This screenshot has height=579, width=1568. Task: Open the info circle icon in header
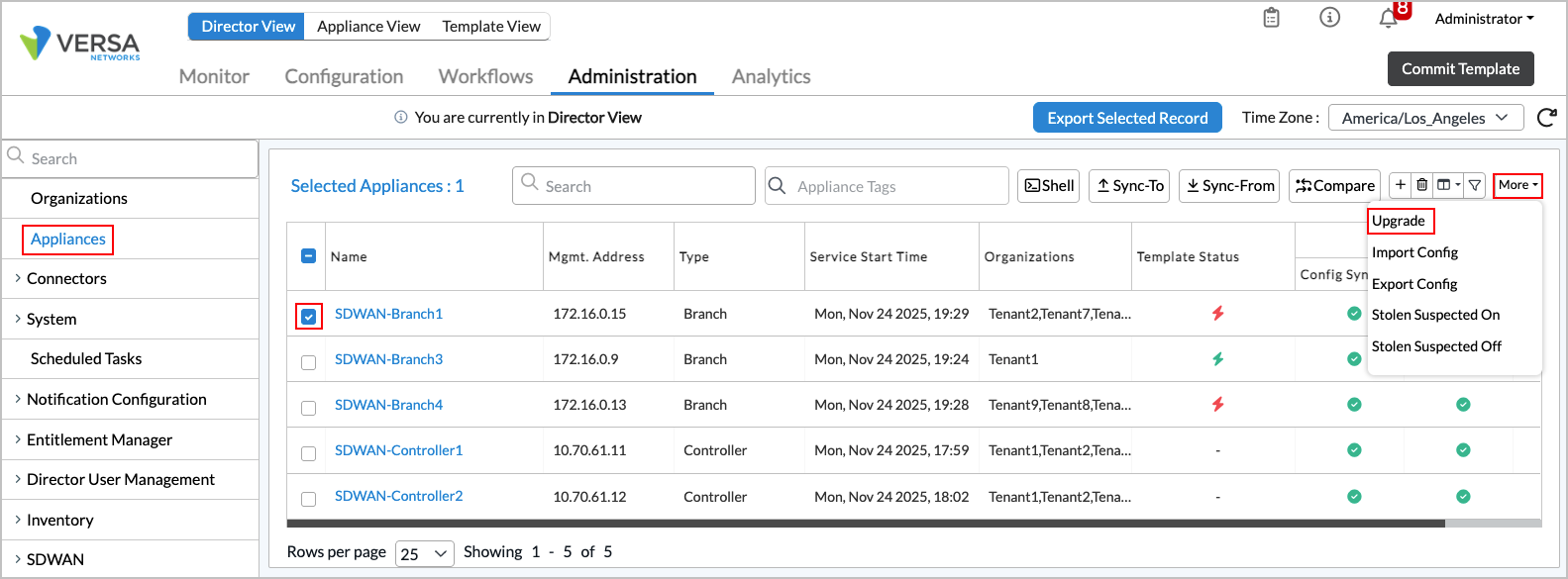[1330, 18]
